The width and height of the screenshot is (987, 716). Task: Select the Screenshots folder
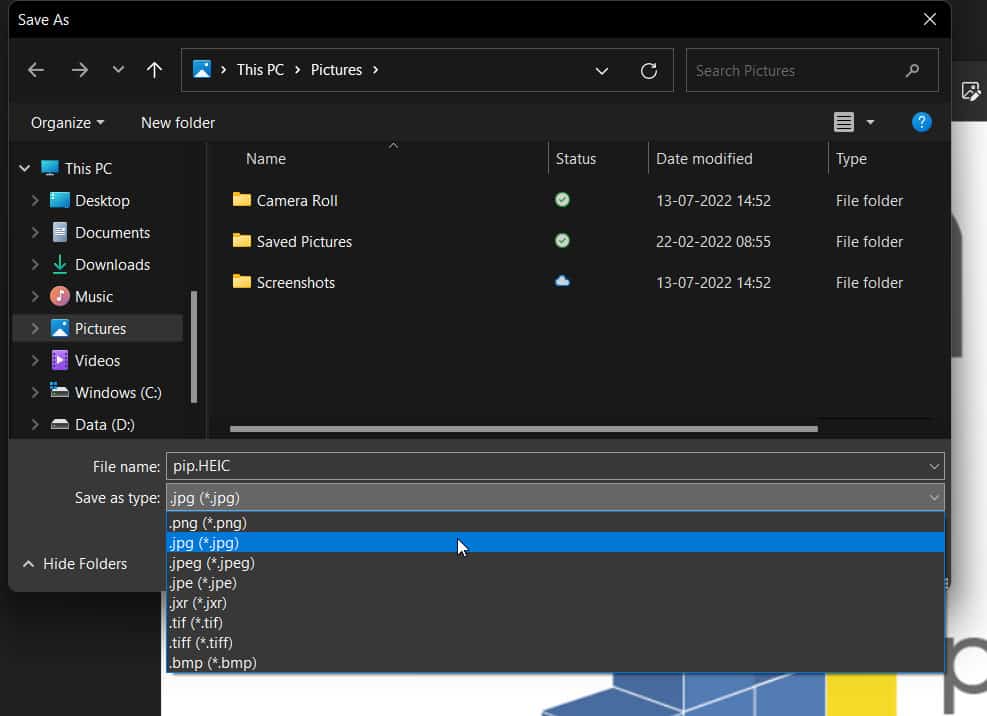(x=295, y=283)
